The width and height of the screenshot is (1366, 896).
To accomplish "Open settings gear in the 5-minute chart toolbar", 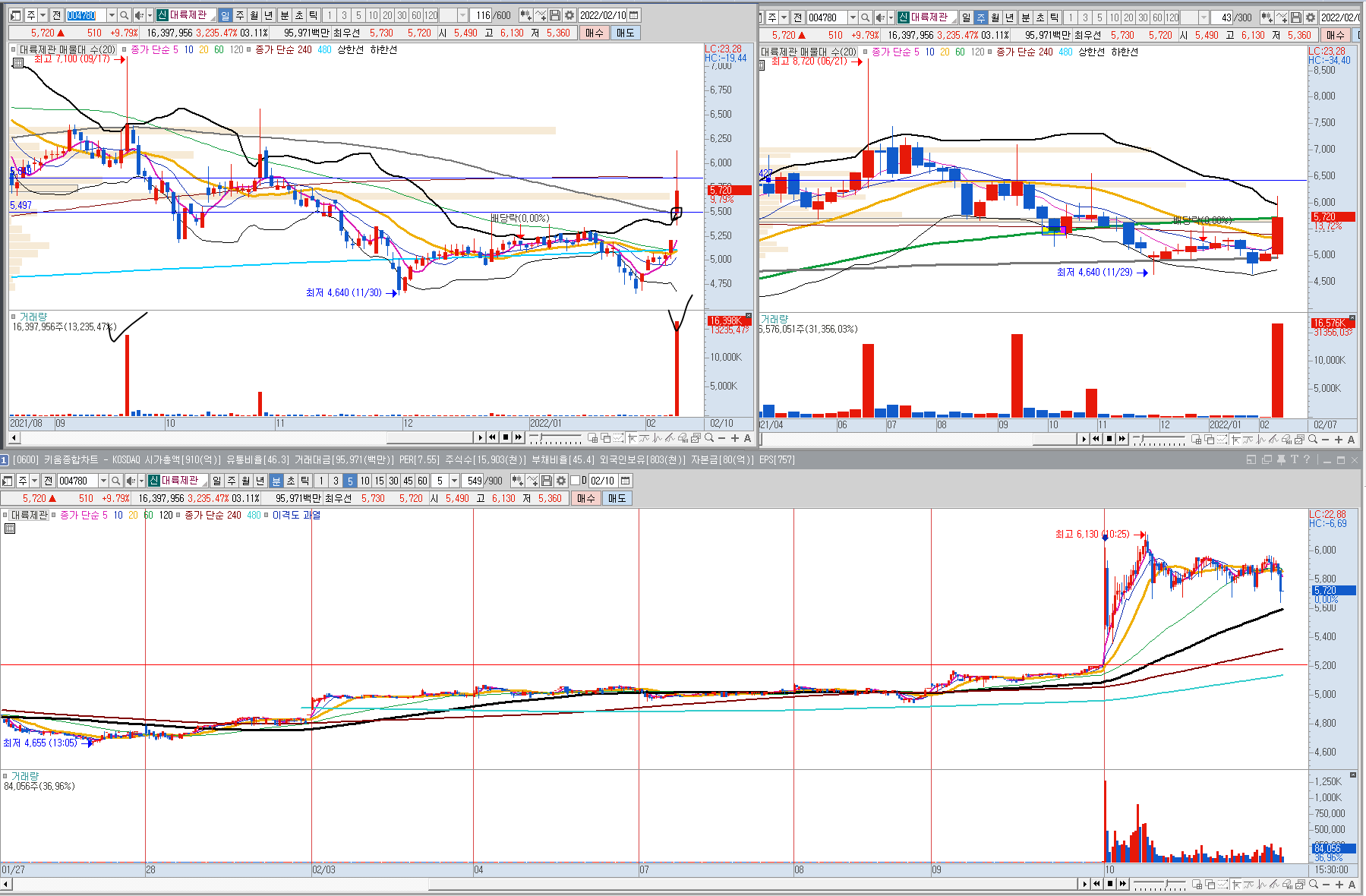I will 561,481.
